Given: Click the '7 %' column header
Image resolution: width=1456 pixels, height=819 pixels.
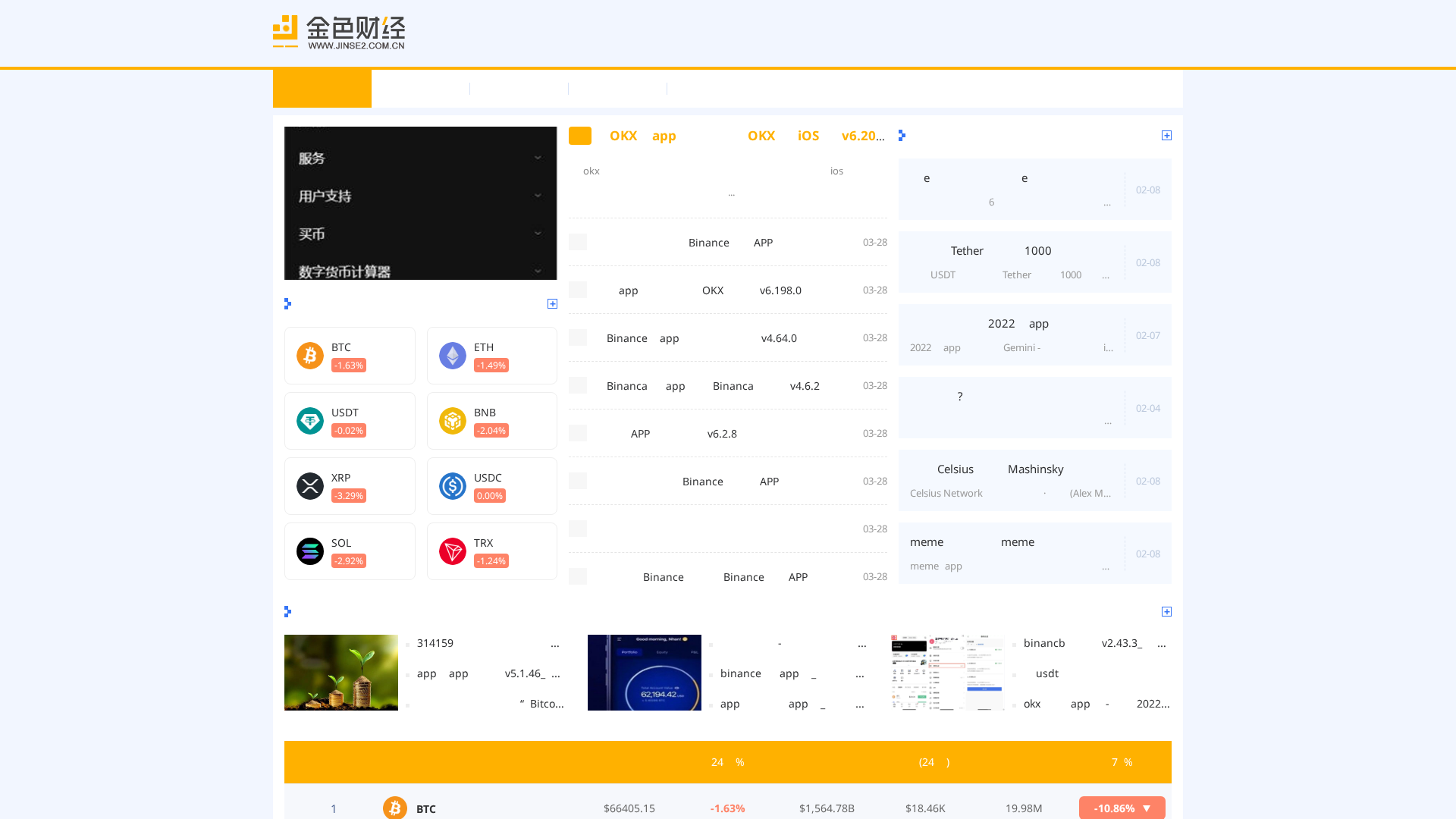Looking at the screenshot, I should click(x=1122, y=762).
